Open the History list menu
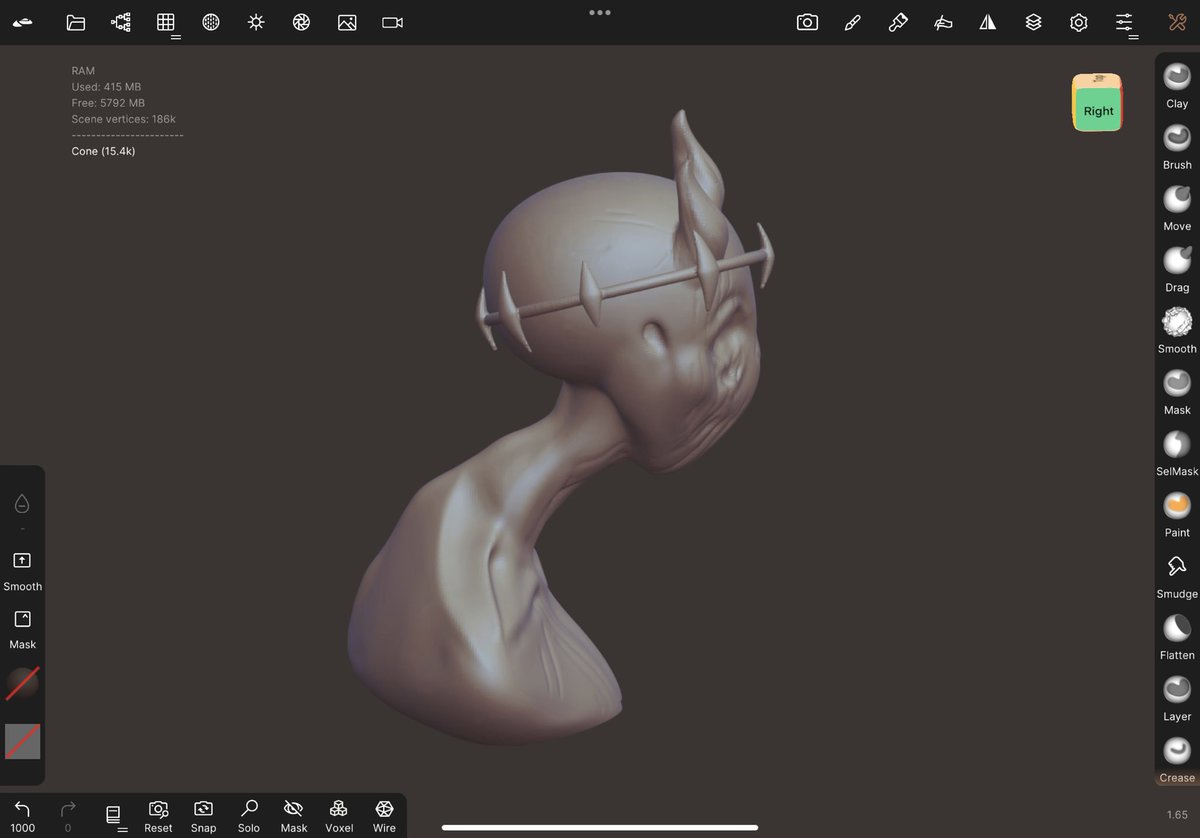This screenshot has height=838, width=1200. [x=115, y=816]
